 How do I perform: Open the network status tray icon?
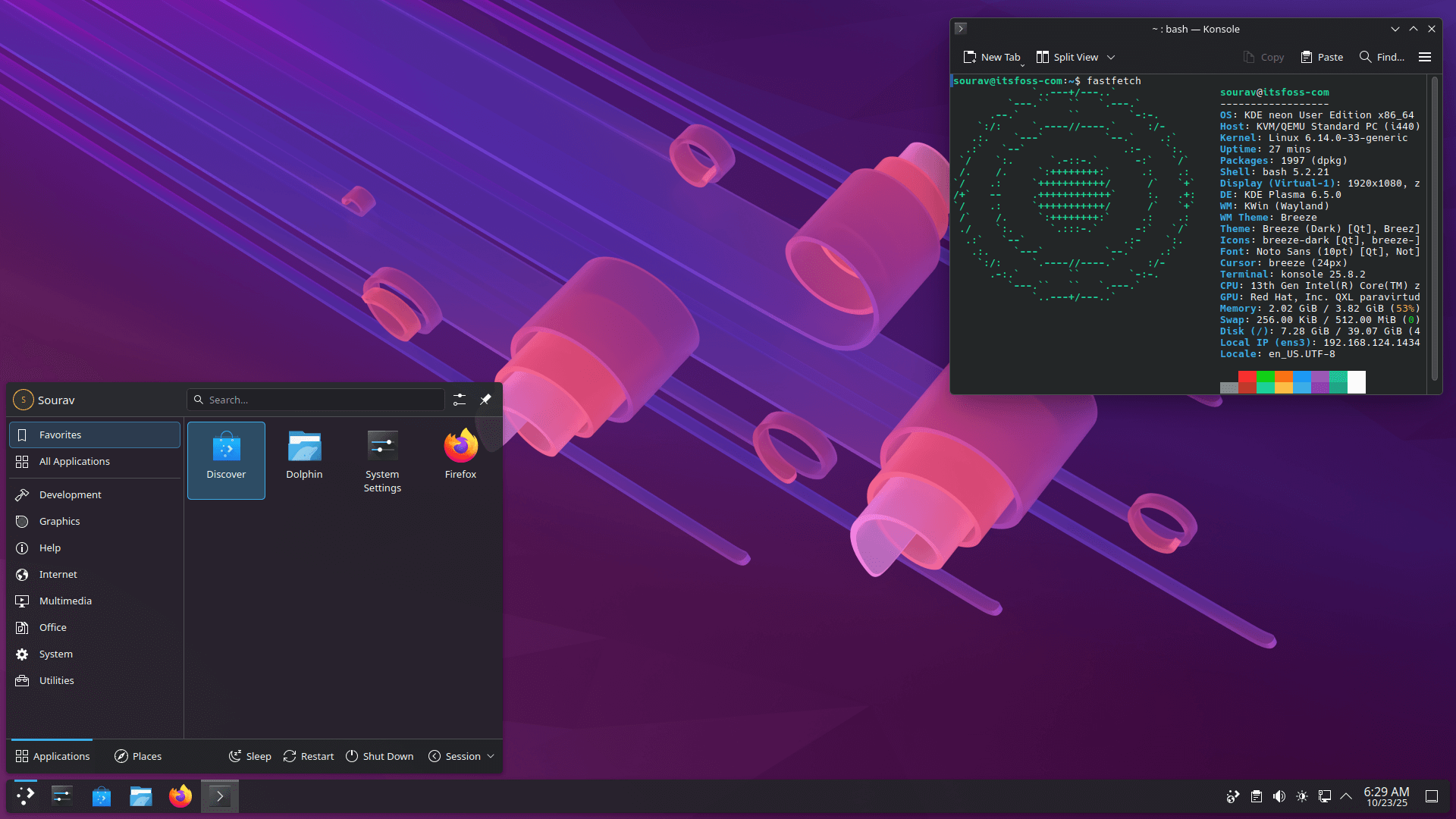pyautogui.click(x=1325, y=795)
